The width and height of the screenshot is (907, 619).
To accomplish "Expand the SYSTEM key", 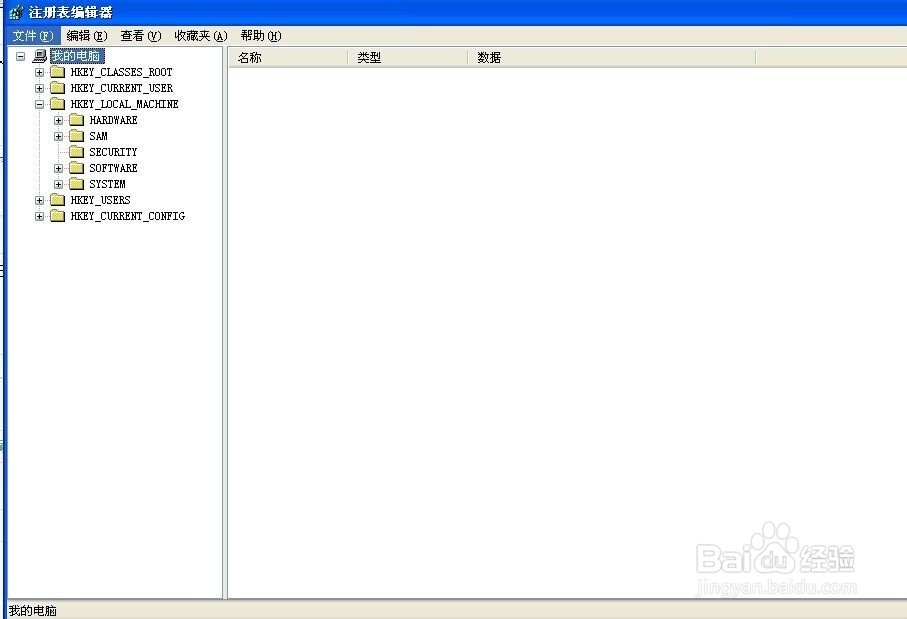I will [x=58, y=185].
